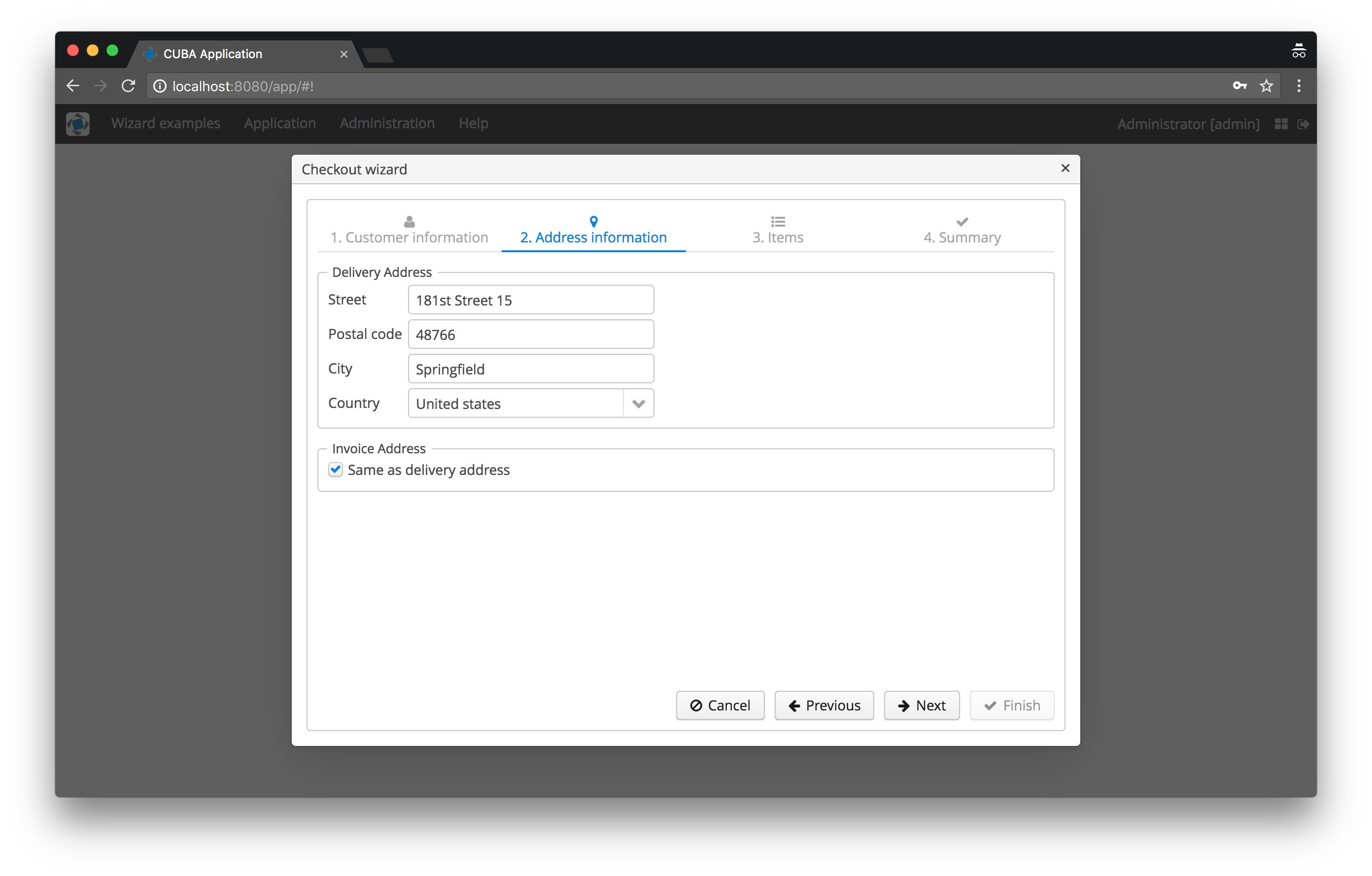
Task: Click the browser reload icon
Action: (x=128, y=86)
